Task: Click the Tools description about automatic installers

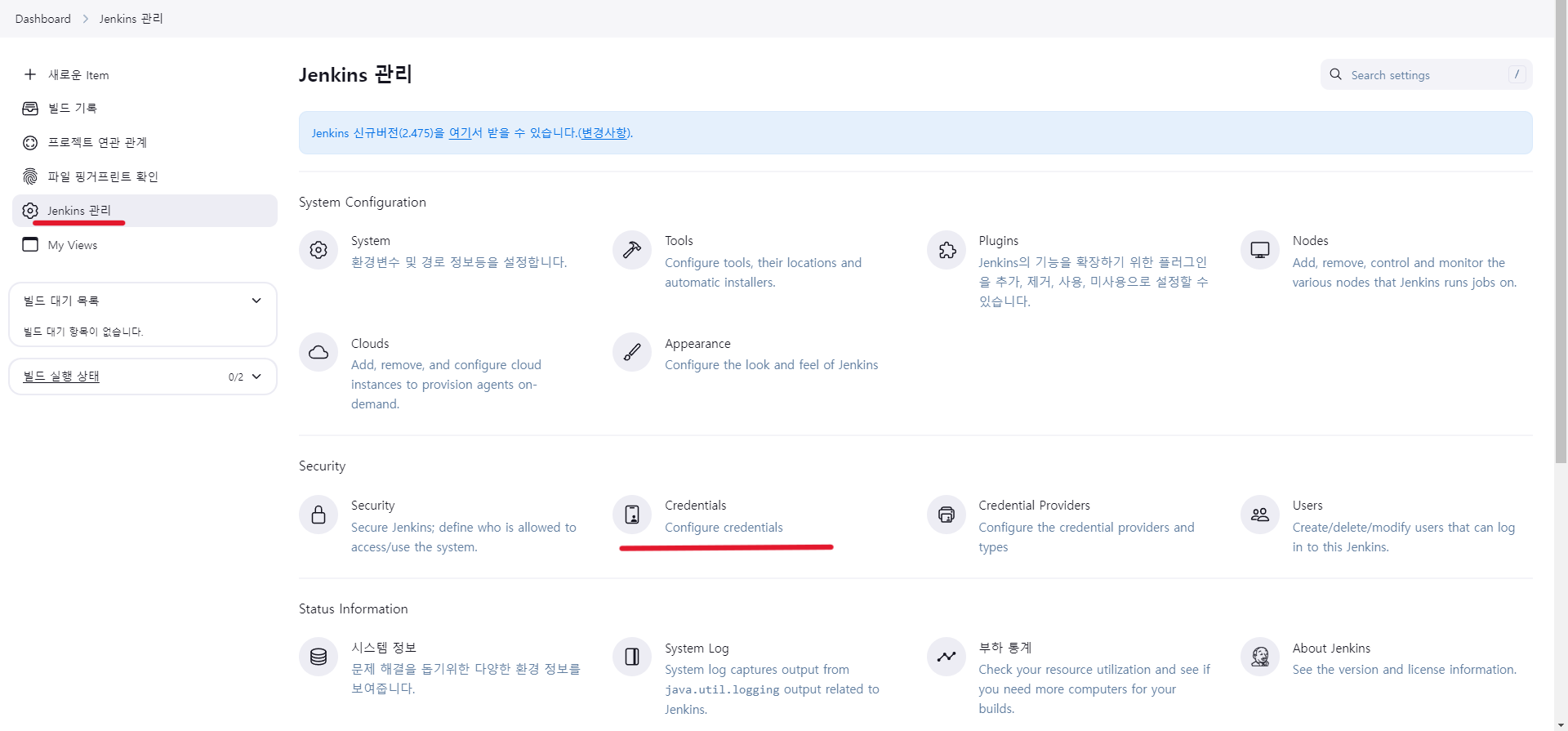Action: pos(763,273)
